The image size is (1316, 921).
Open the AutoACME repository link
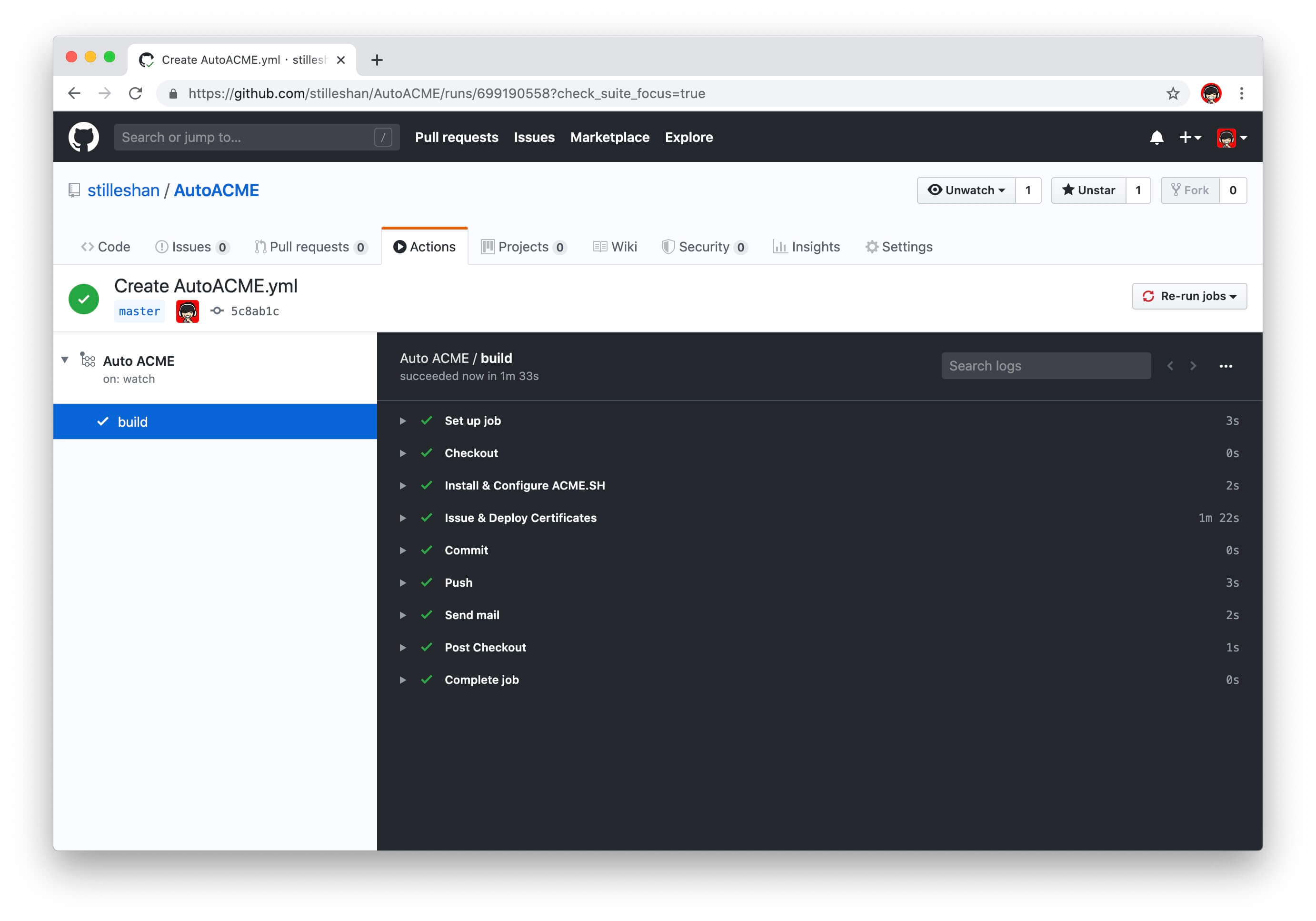(x=217, y=190)
